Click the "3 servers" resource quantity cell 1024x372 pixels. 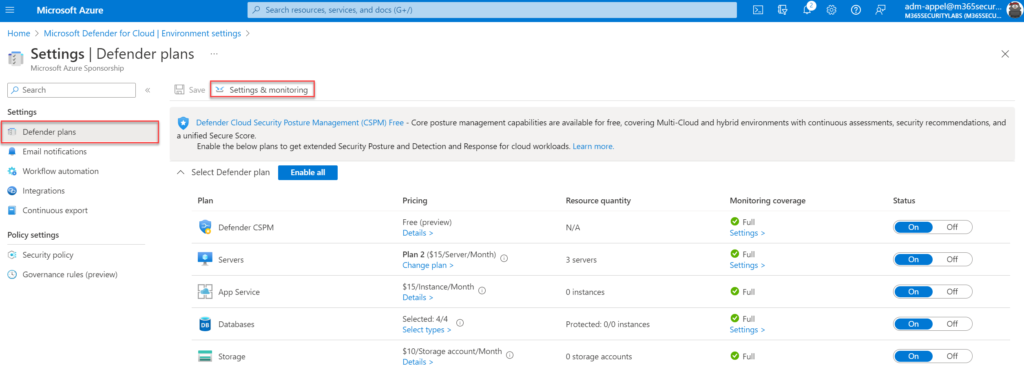click(581, 260)
